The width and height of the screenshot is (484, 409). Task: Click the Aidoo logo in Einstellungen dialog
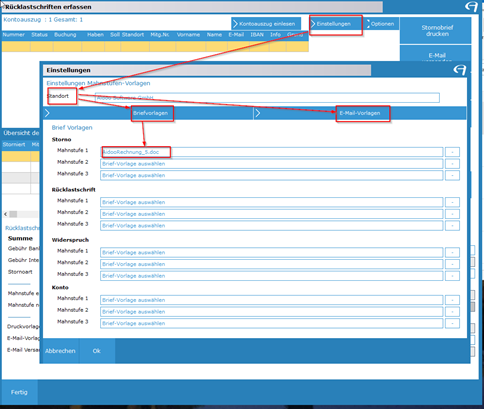(460, 70)
